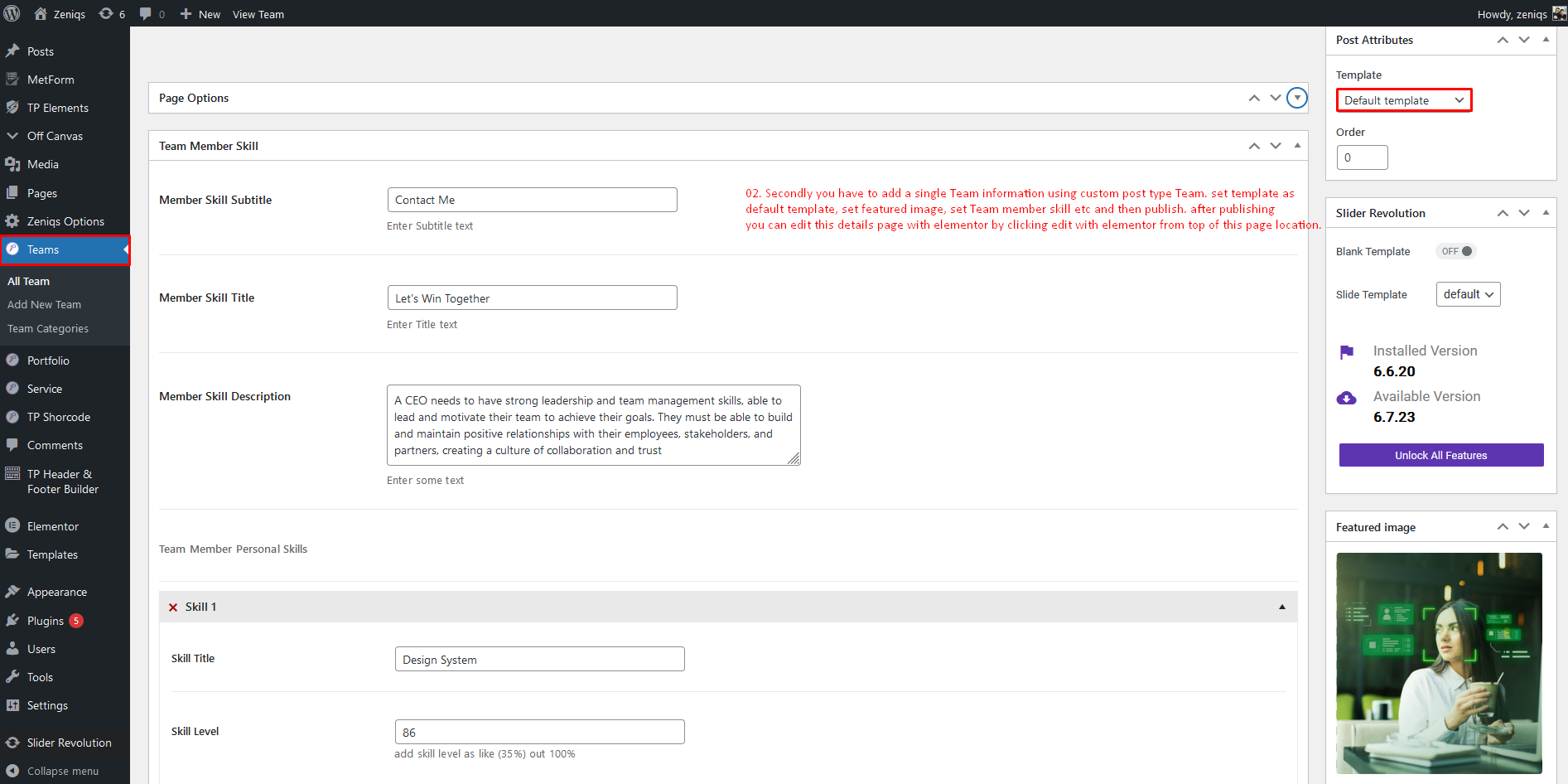Click the TP Header & Footer Builder icon
This screenshot has height=784, width=1568.
(12, 474)
